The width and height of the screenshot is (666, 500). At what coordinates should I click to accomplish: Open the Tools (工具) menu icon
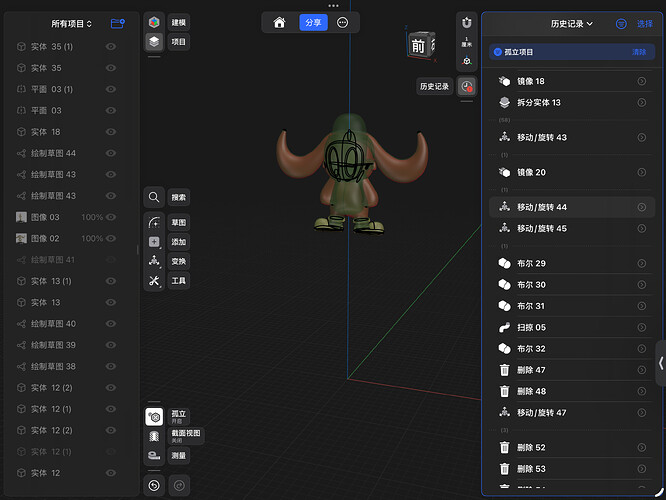[x=154, y=281]
